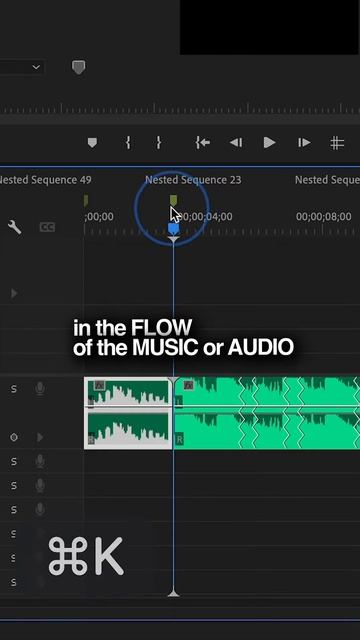The height and width of the screenshot is (640, 360).
Task: Click Add Marker in the transport controls row
Action: point(93,142)
